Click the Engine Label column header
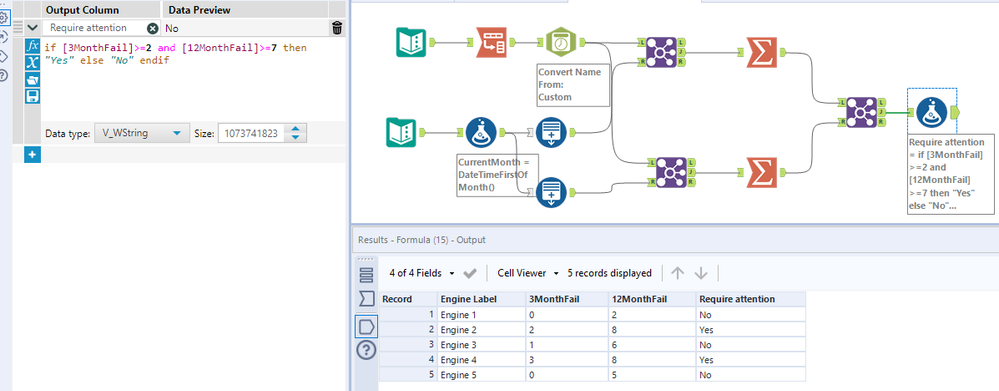The image size is (999, 391). click(482, 299)
